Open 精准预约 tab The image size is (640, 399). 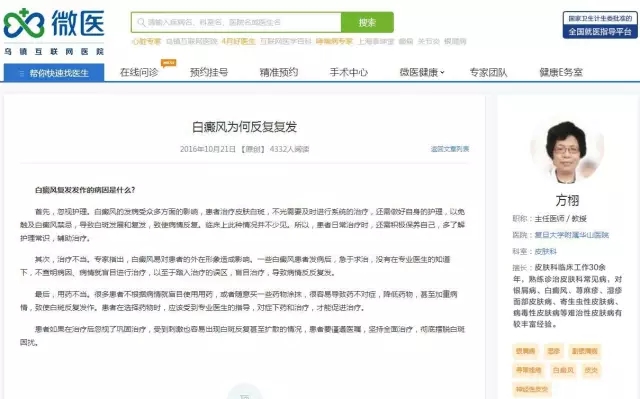click(x=279, y=73)
